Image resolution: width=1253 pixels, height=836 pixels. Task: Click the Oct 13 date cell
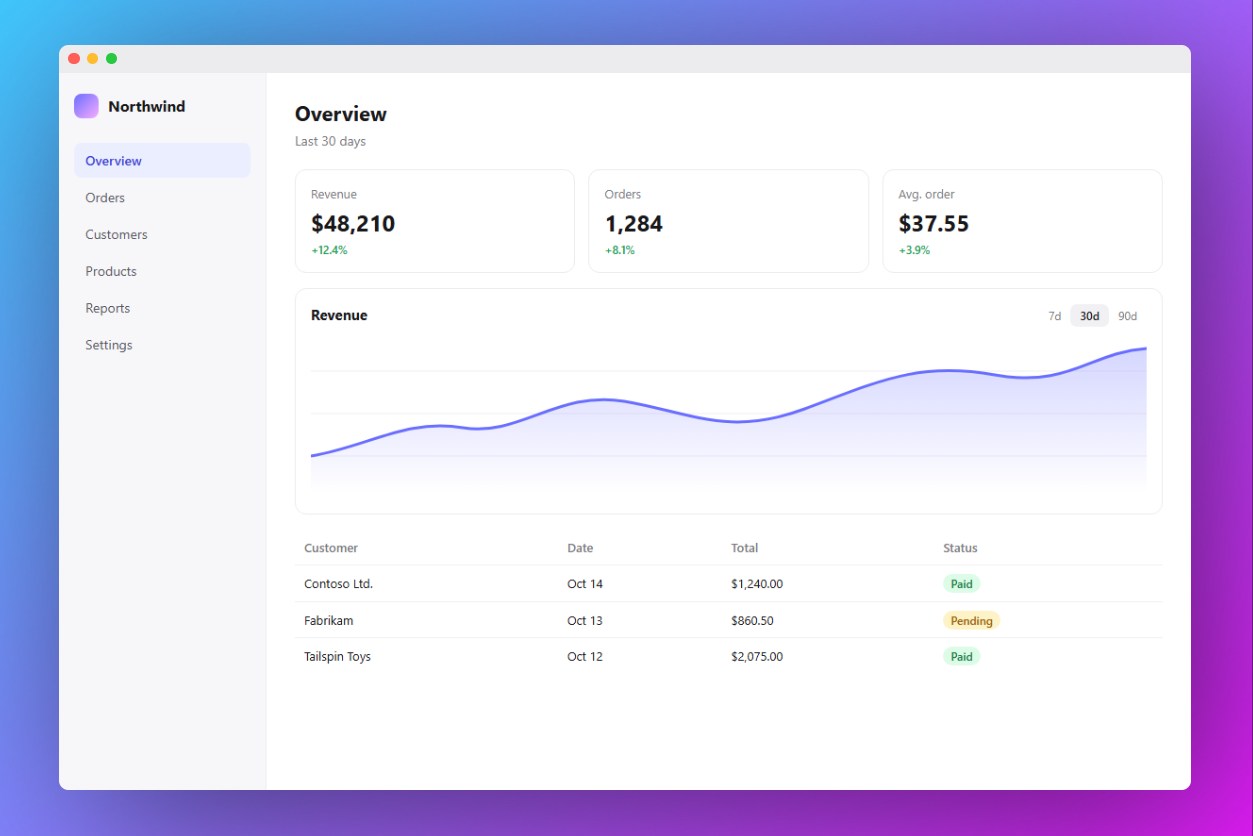[x=585, y=621]
